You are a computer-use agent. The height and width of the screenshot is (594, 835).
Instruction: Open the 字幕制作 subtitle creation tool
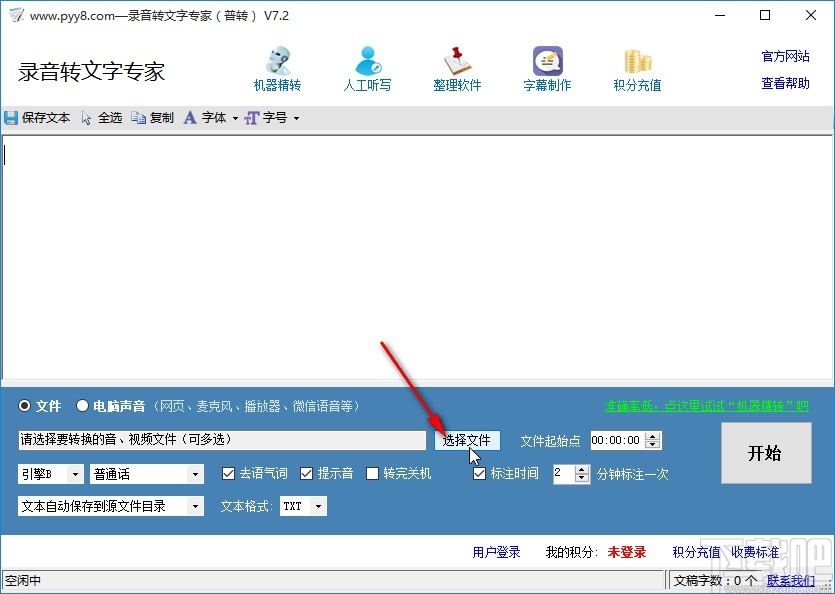[546, 67]
